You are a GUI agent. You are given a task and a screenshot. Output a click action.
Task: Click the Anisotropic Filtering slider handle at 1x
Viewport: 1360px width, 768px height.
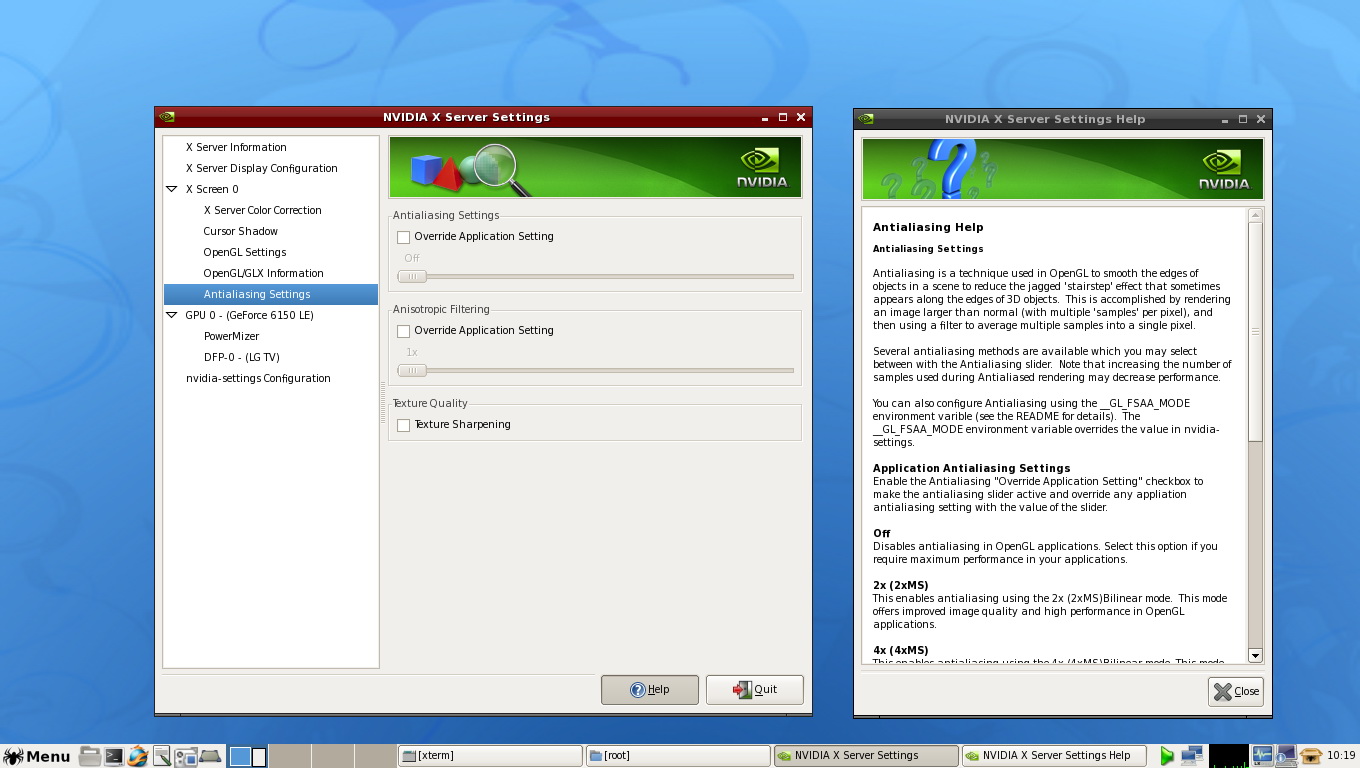412,371
